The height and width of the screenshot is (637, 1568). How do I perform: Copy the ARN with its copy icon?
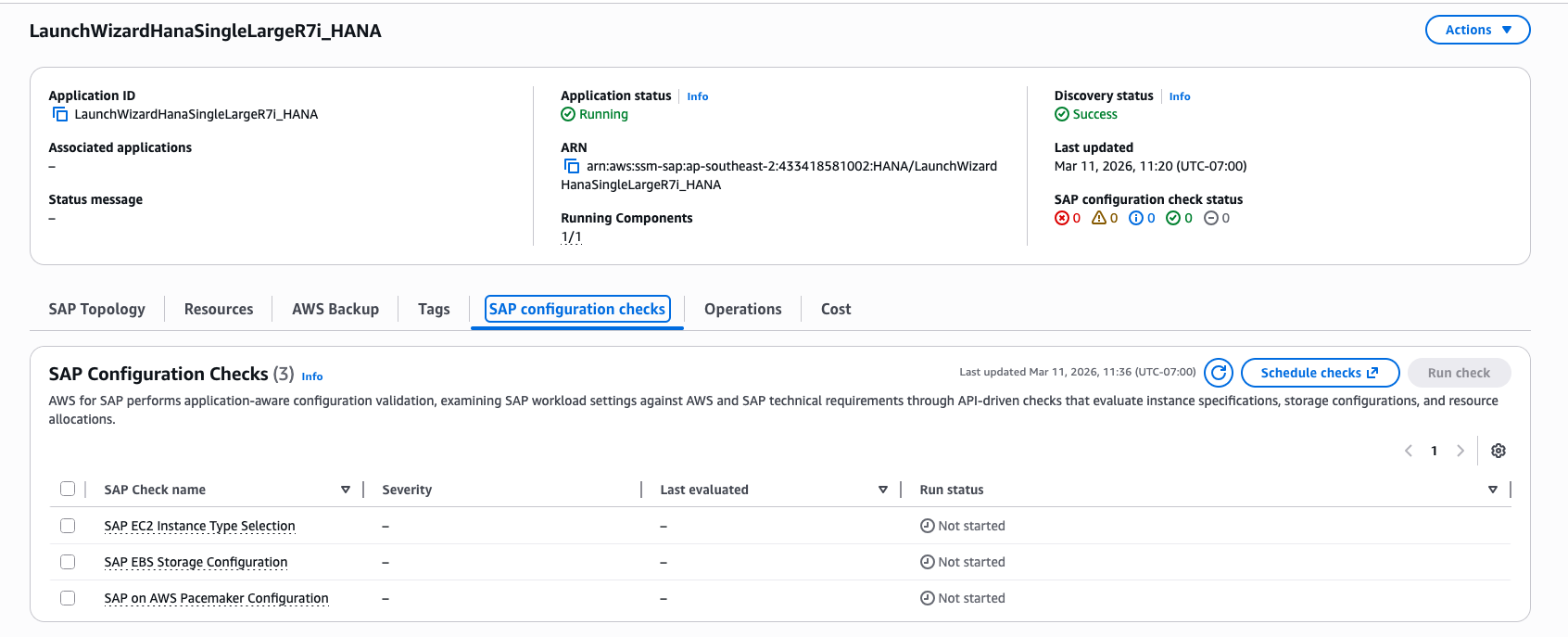pos(572,167)
